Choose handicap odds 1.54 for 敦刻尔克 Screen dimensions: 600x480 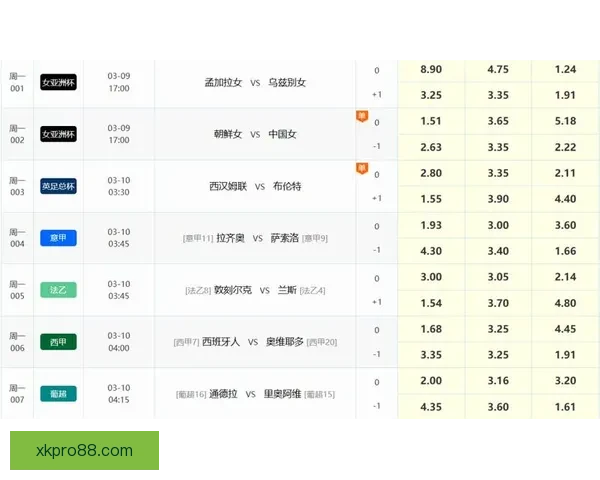[x=431, y=303]
